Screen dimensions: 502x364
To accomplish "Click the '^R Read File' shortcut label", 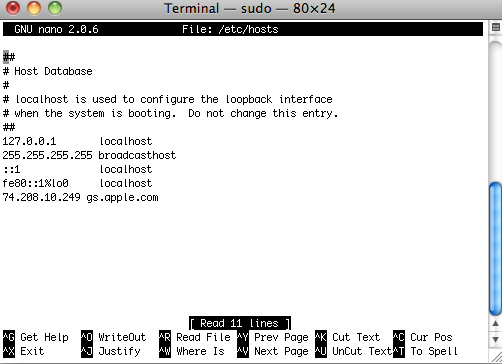I will 195,337.
